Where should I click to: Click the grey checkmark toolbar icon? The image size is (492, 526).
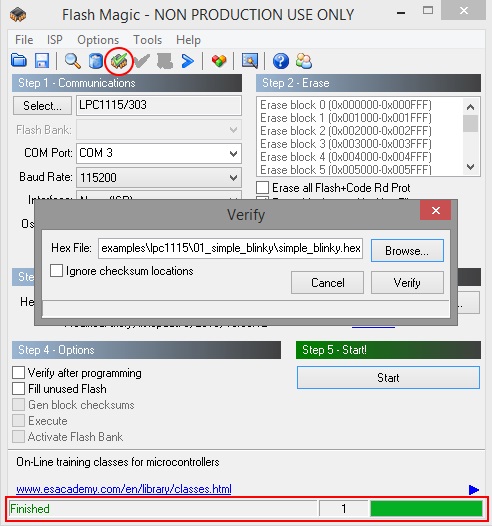tap(142, 61)
